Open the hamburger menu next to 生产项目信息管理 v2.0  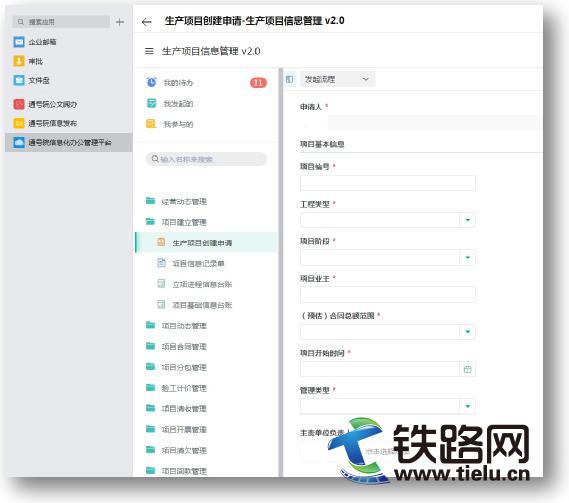point(149,51)
